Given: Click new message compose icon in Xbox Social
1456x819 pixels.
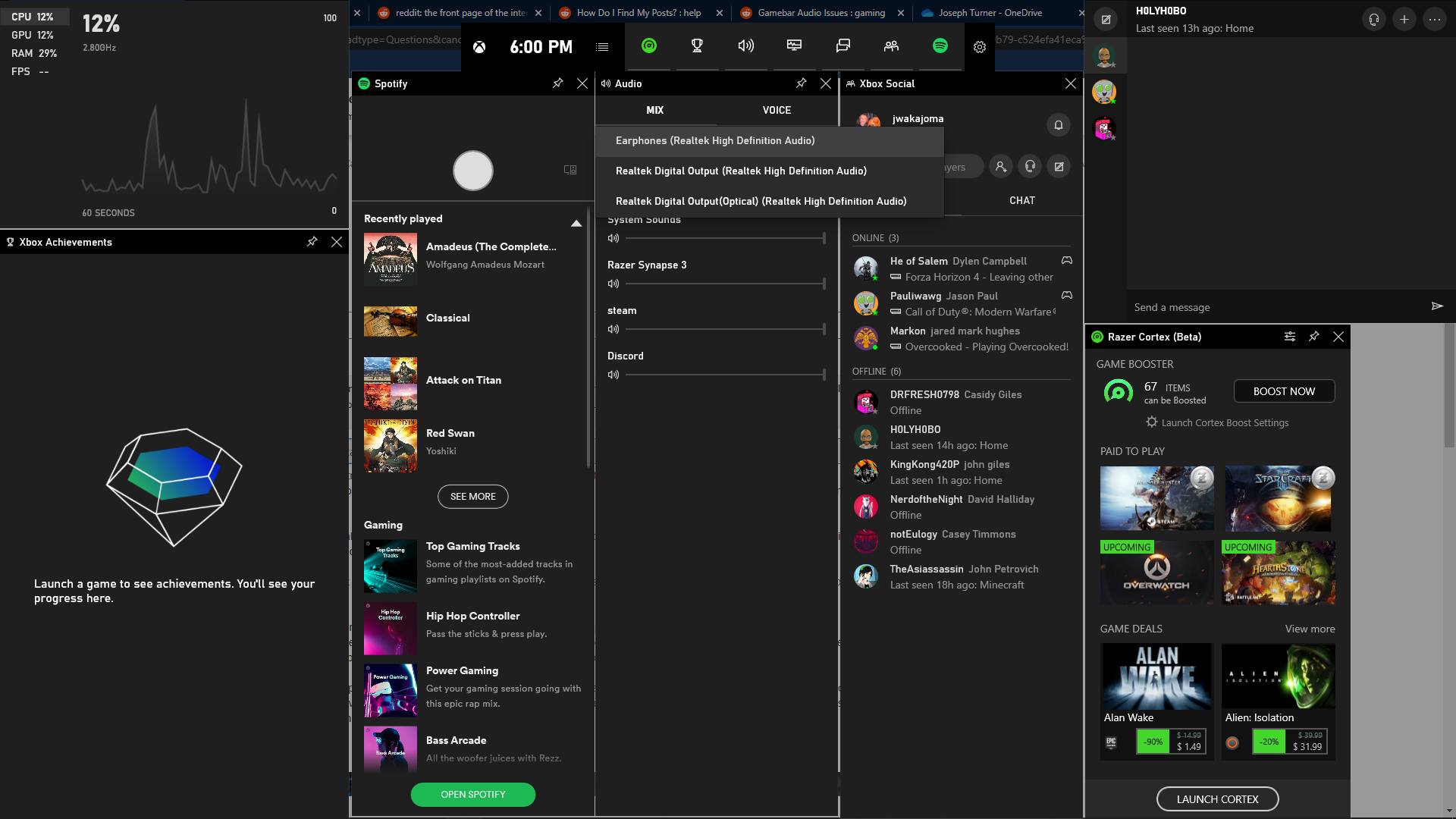Looking at the screenshot, I should [1059, 167].
